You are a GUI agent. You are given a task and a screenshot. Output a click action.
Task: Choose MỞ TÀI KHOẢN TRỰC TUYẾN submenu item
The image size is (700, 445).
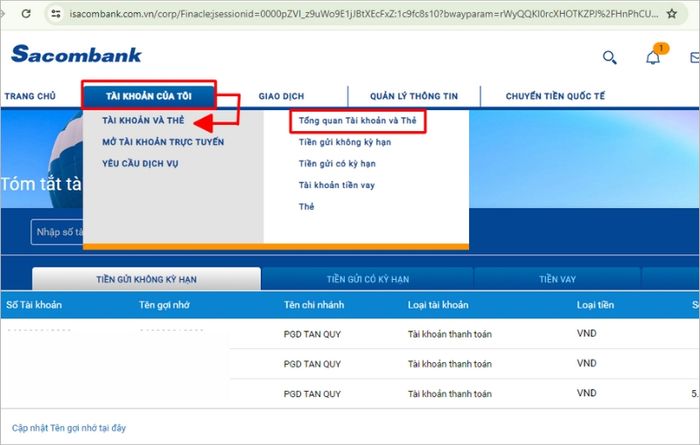[163, 142]
